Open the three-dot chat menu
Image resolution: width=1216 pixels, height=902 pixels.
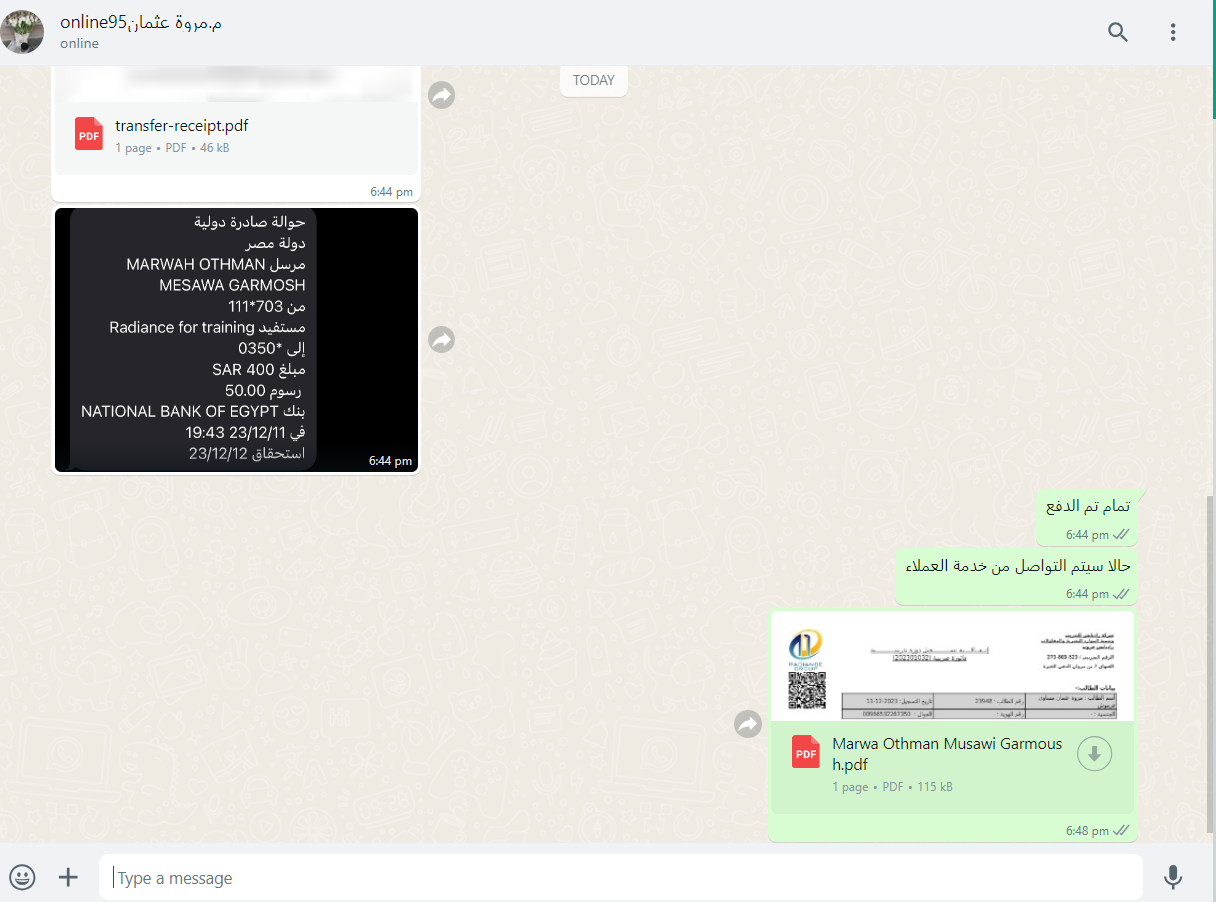[1173, 32]
